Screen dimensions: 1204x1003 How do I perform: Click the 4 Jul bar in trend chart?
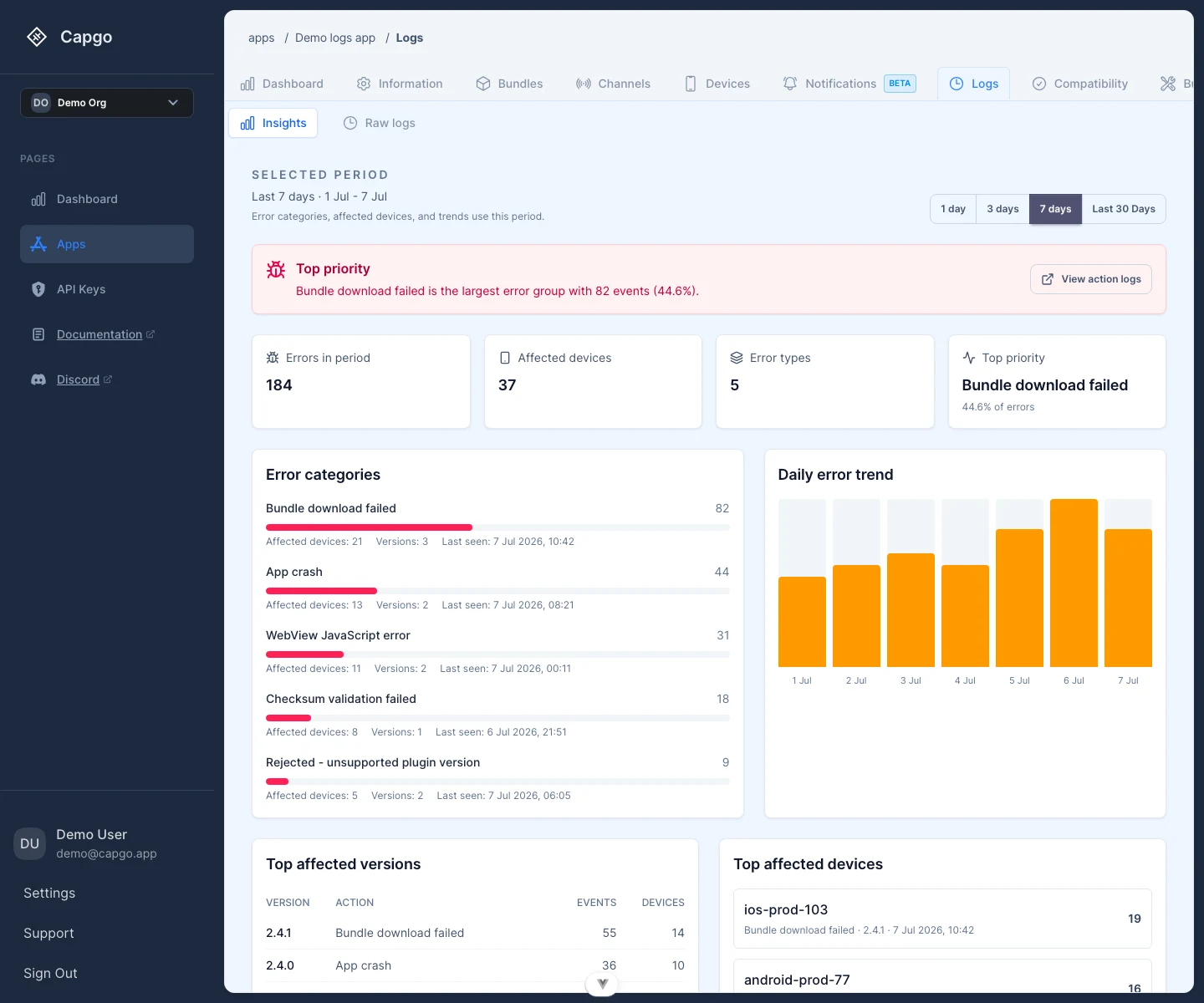[965, 616]
